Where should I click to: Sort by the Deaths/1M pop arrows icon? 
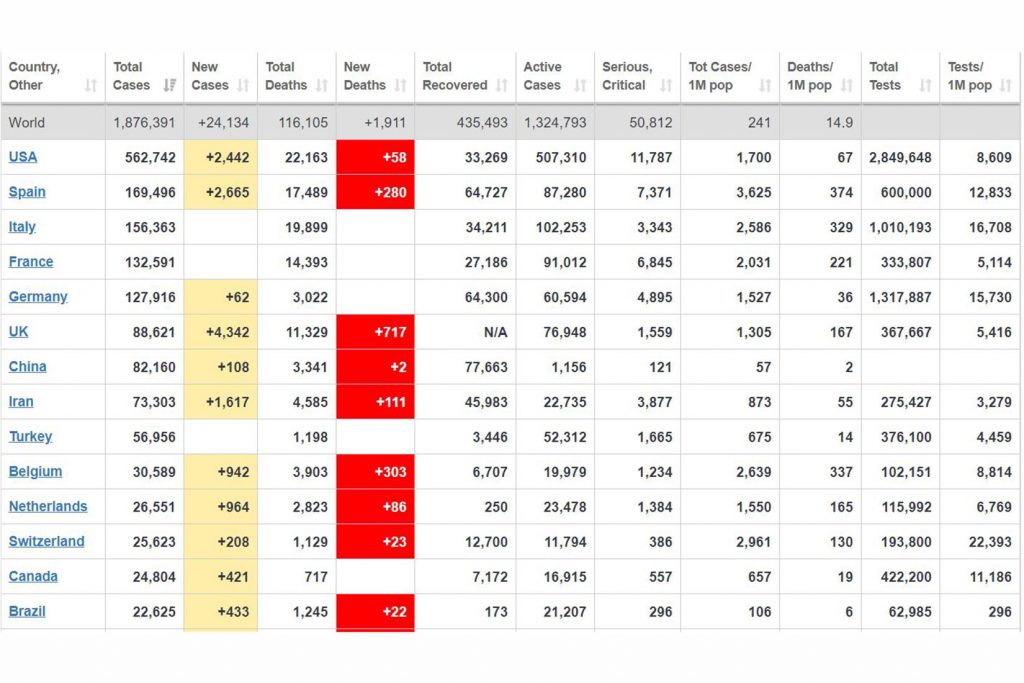coord(847,85)
